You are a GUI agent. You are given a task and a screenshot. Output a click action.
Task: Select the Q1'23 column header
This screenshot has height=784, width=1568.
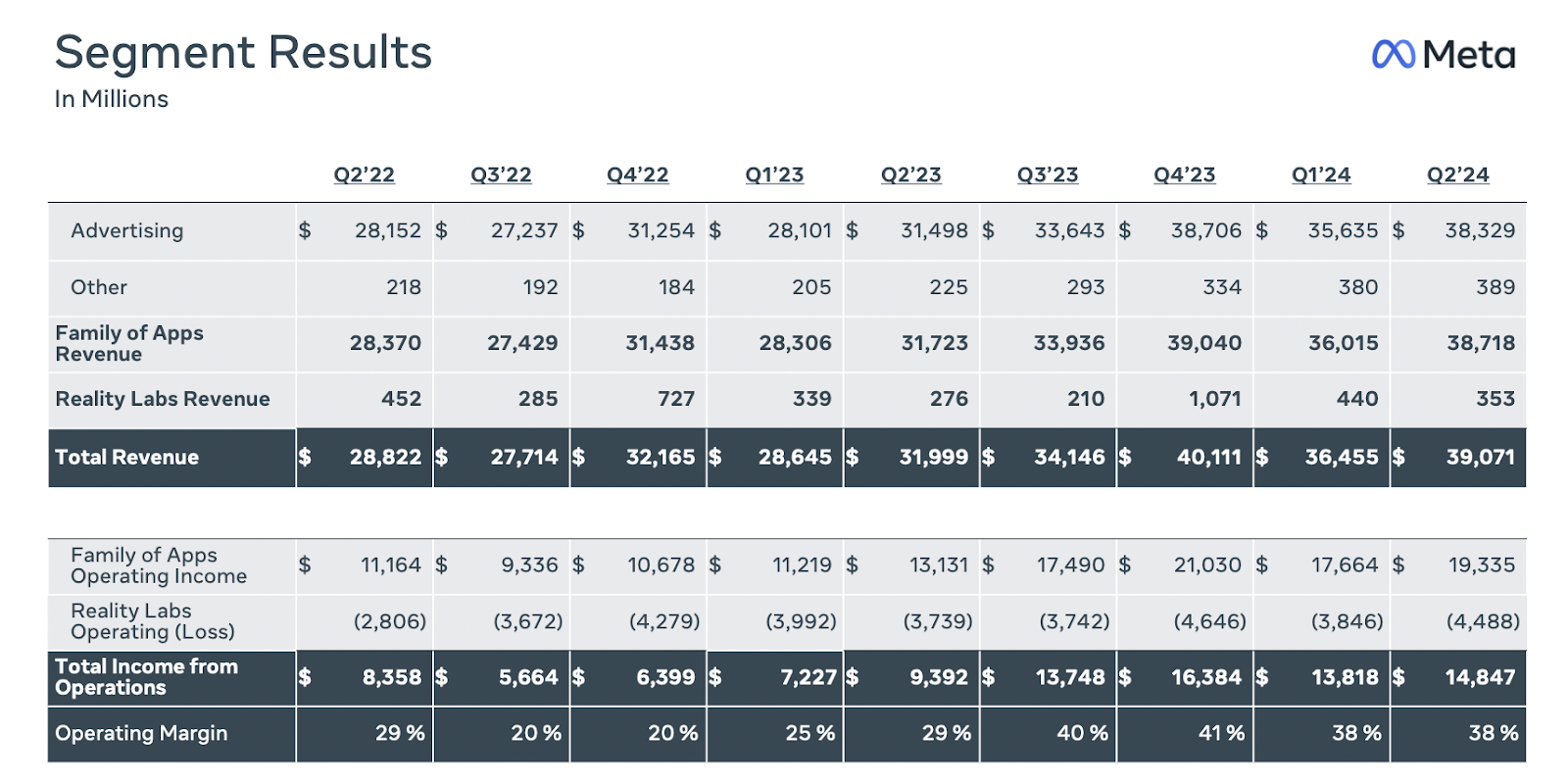[774, 175]
